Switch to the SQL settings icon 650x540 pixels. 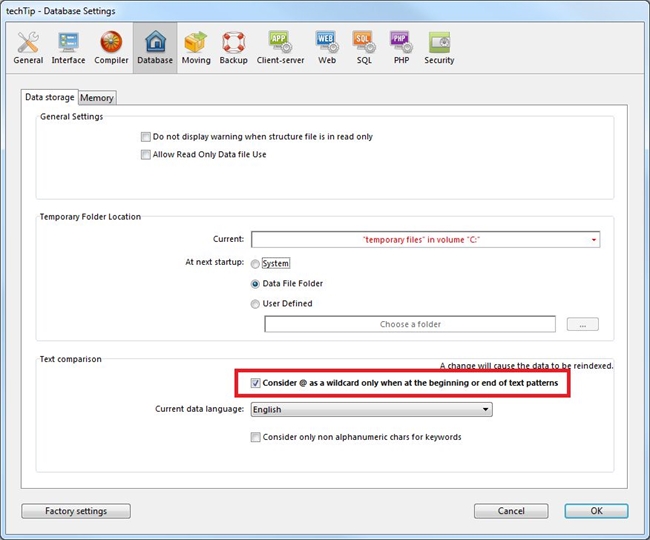tap(363, 47)
